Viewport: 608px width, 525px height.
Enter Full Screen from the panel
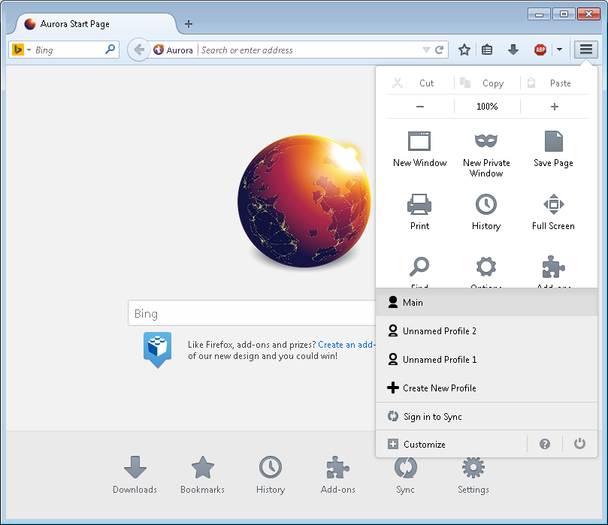click(553, 212)
